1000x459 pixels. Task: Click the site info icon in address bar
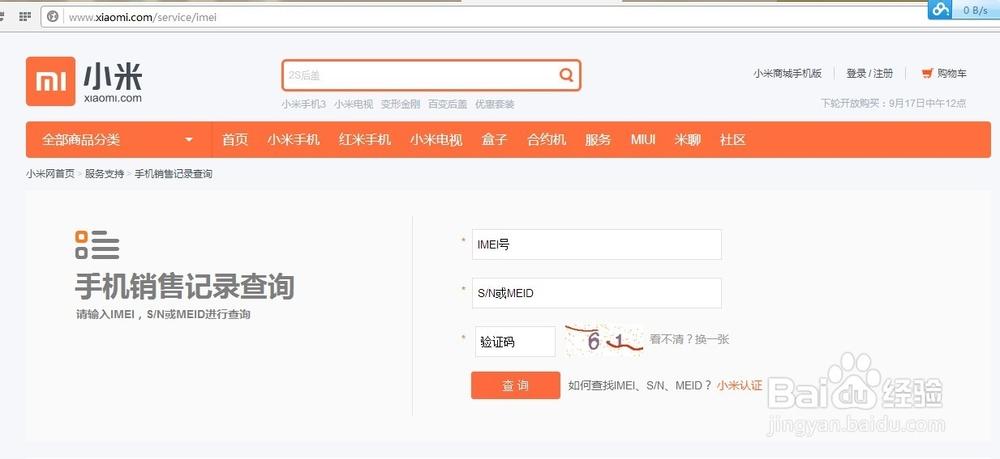[54, 17]
